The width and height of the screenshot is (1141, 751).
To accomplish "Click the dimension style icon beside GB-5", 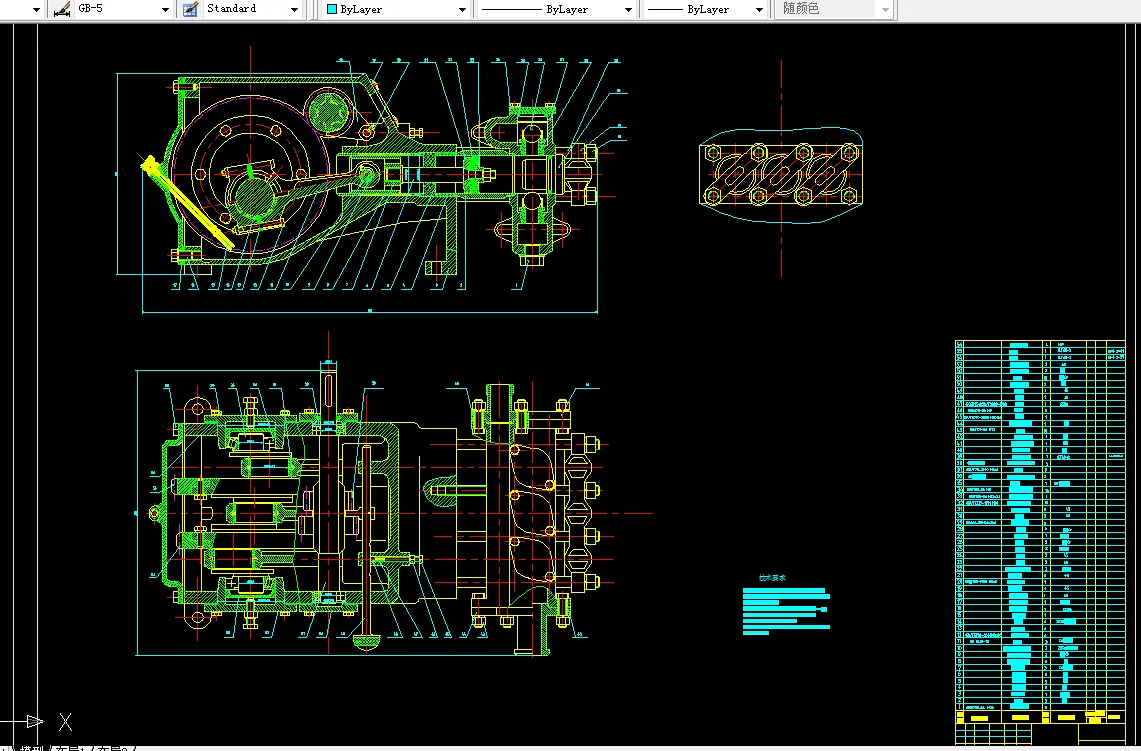I will pyautogui.click(x=61, y=9).
